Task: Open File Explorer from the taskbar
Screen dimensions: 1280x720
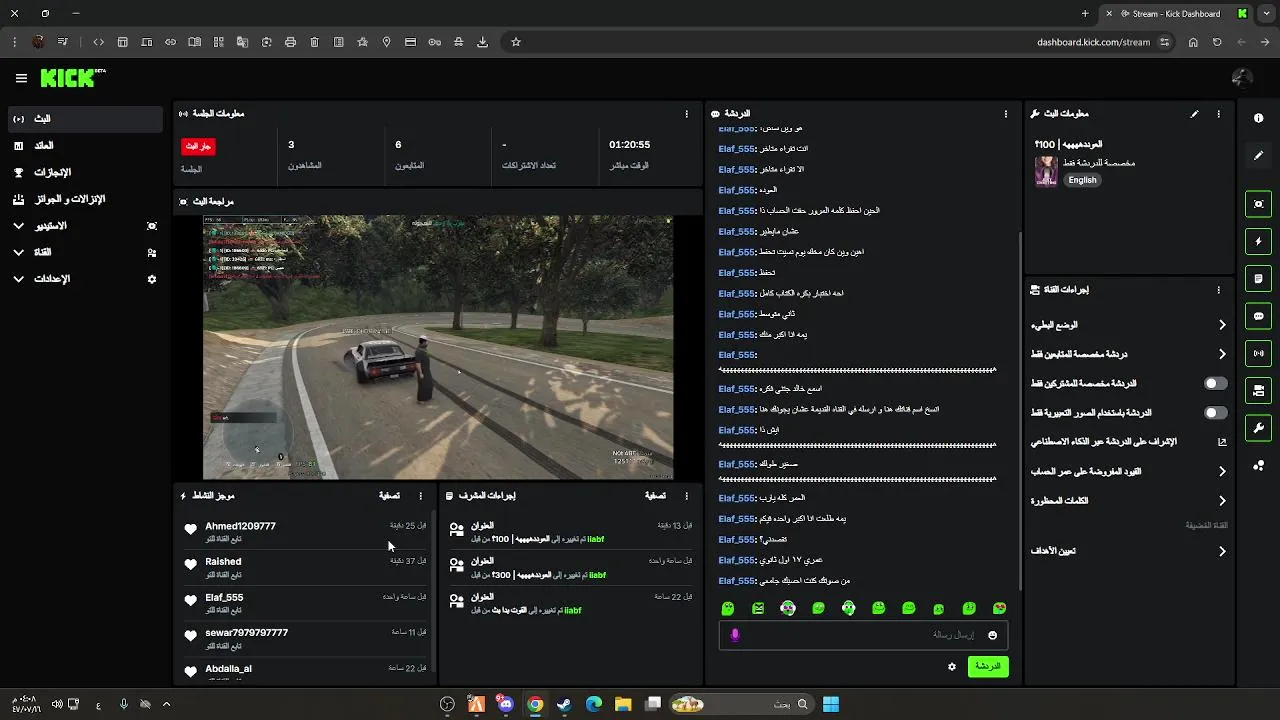Action: [x=623, y=704]
